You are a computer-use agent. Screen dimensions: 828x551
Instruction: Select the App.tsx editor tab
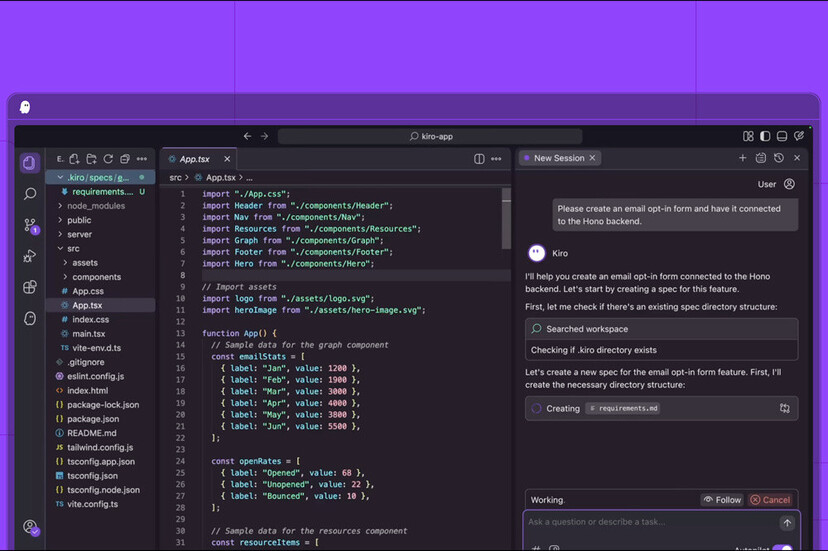[x=199, y=159]
